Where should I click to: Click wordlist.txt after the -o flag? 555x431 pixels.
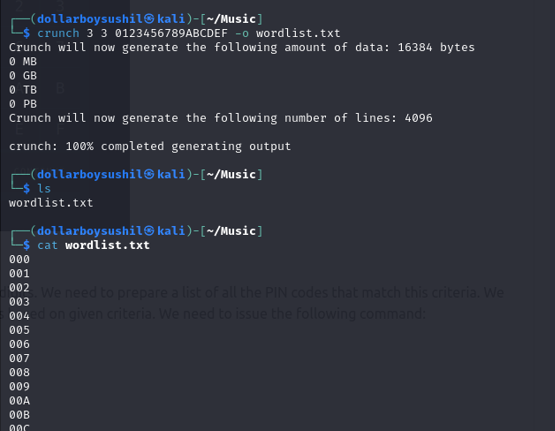click(x=298, y=33)
